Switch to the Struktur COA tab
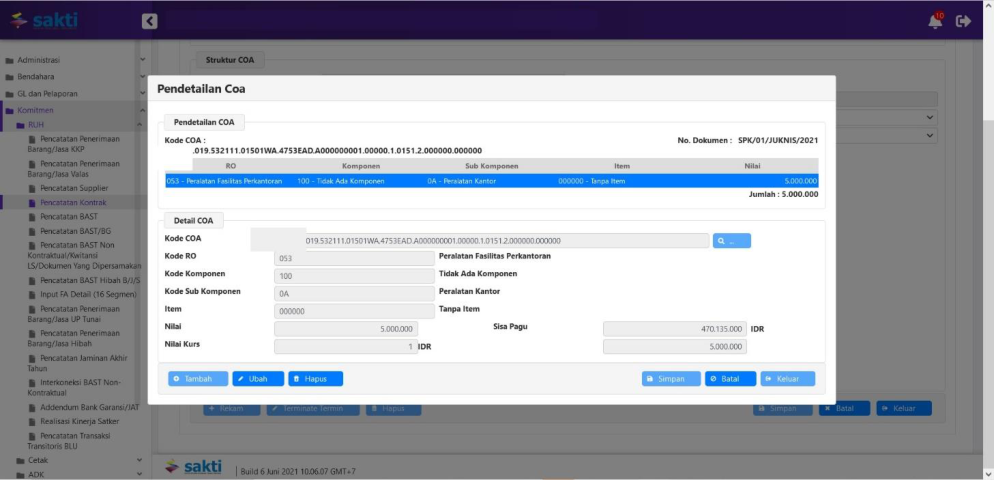The image size is (994, 480). click(229, 60)
